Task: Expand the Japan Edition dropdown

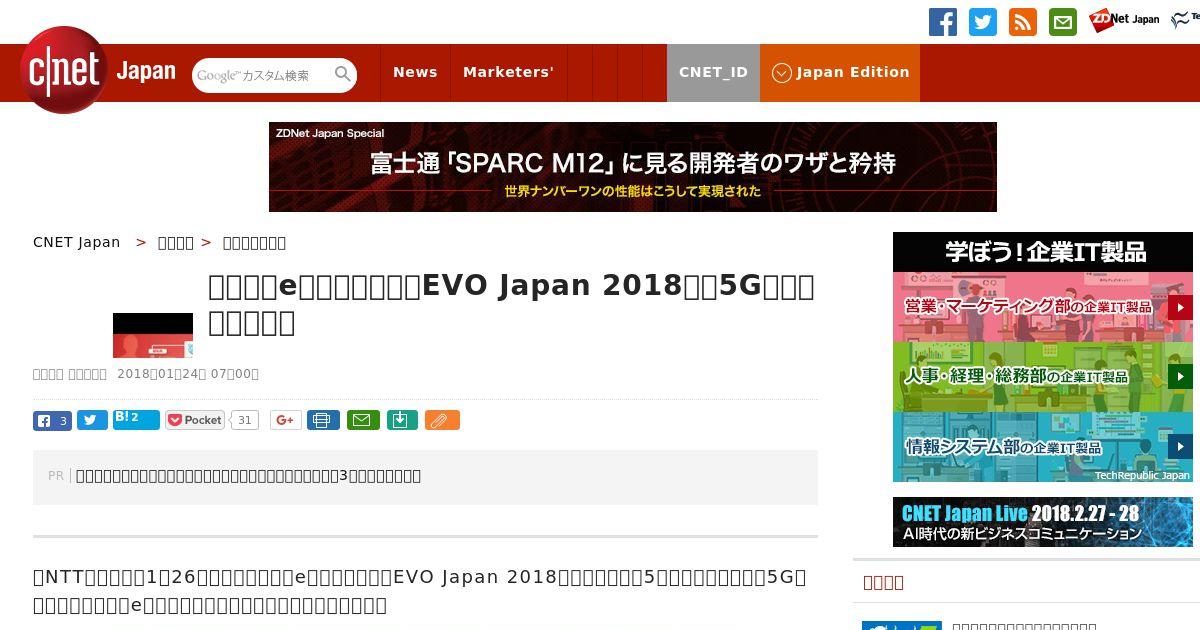Action: [x=840, y=72]
